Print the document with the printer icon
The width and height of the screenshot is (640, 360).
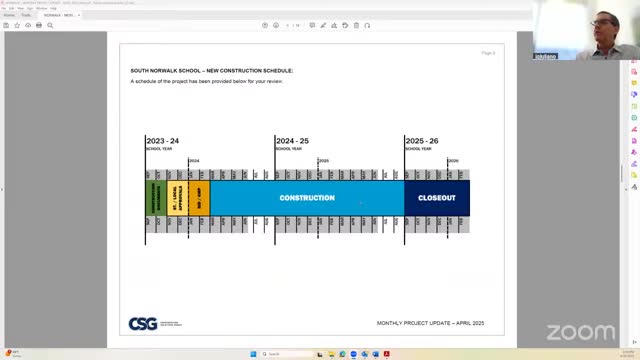point(39,25)
